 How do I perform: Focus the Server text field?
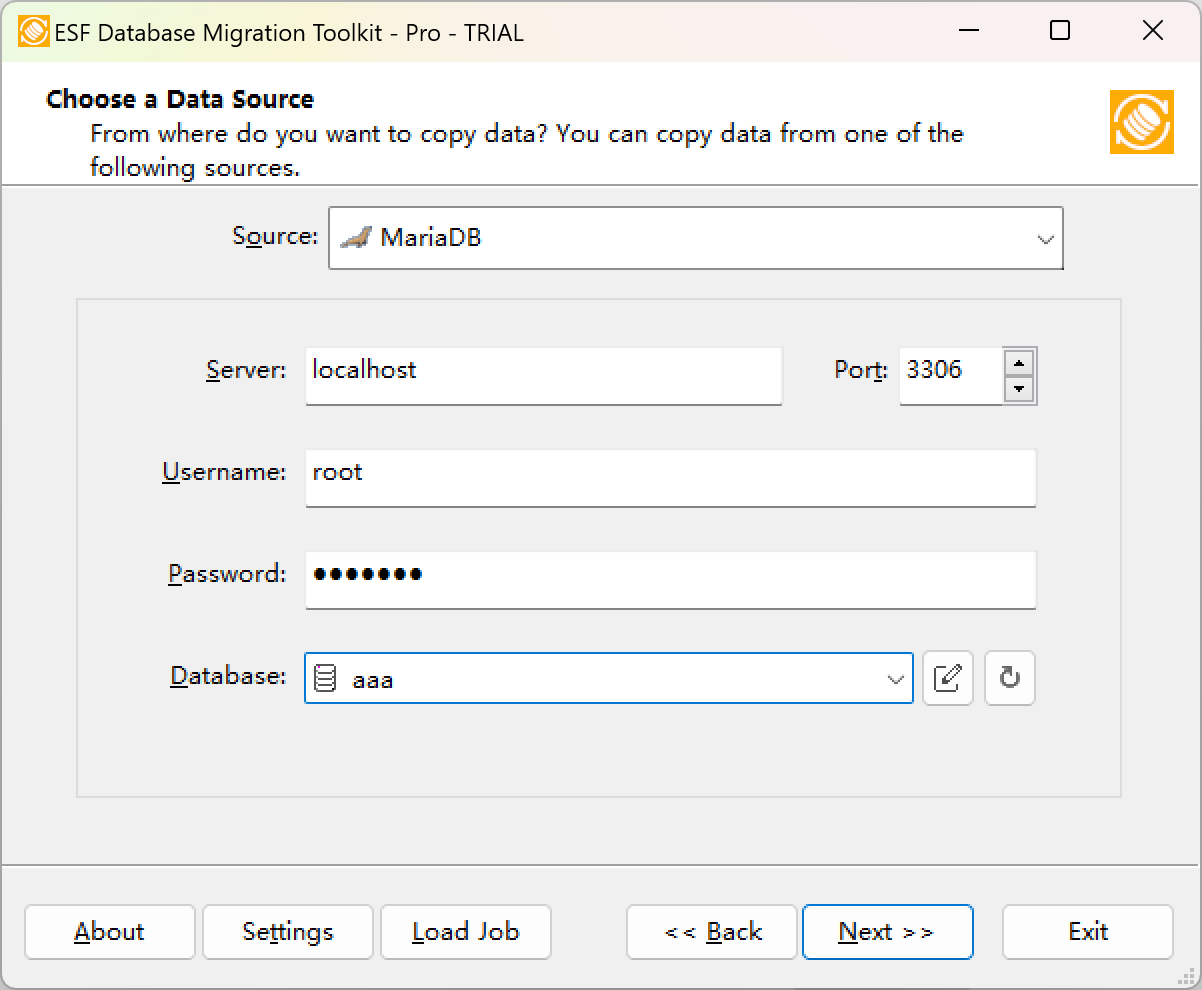tap(542, 374)
